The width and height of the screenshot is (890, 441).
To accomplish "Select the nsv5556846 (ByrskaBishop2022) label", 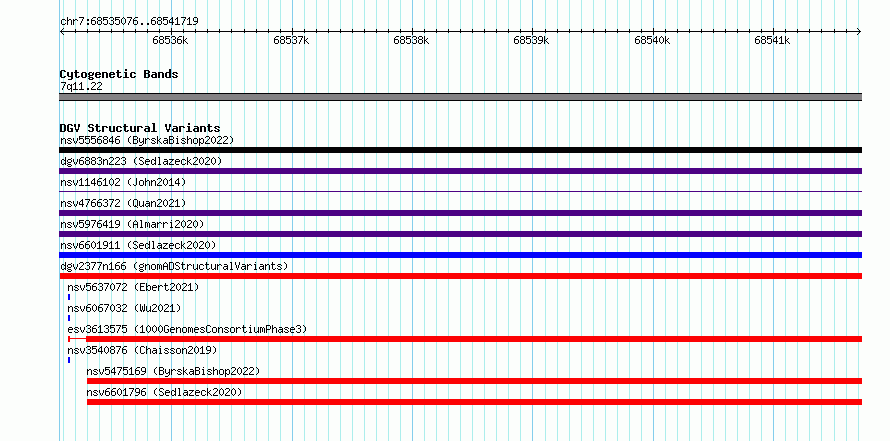I will [x=147, y=140].
